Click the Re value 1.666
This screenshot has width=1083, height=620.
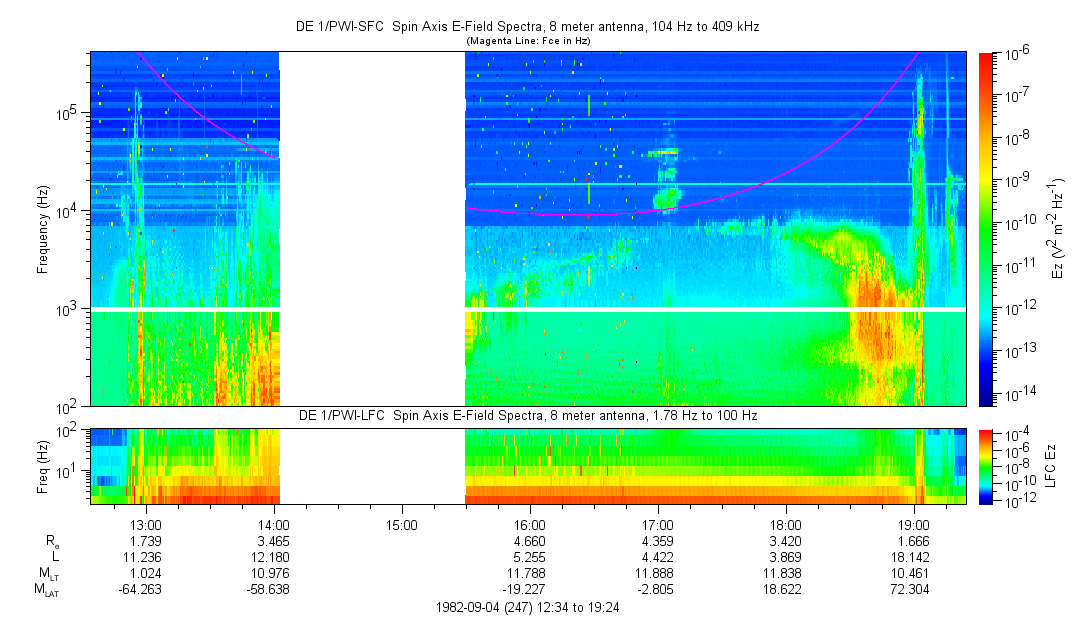[x=913, y=541]
